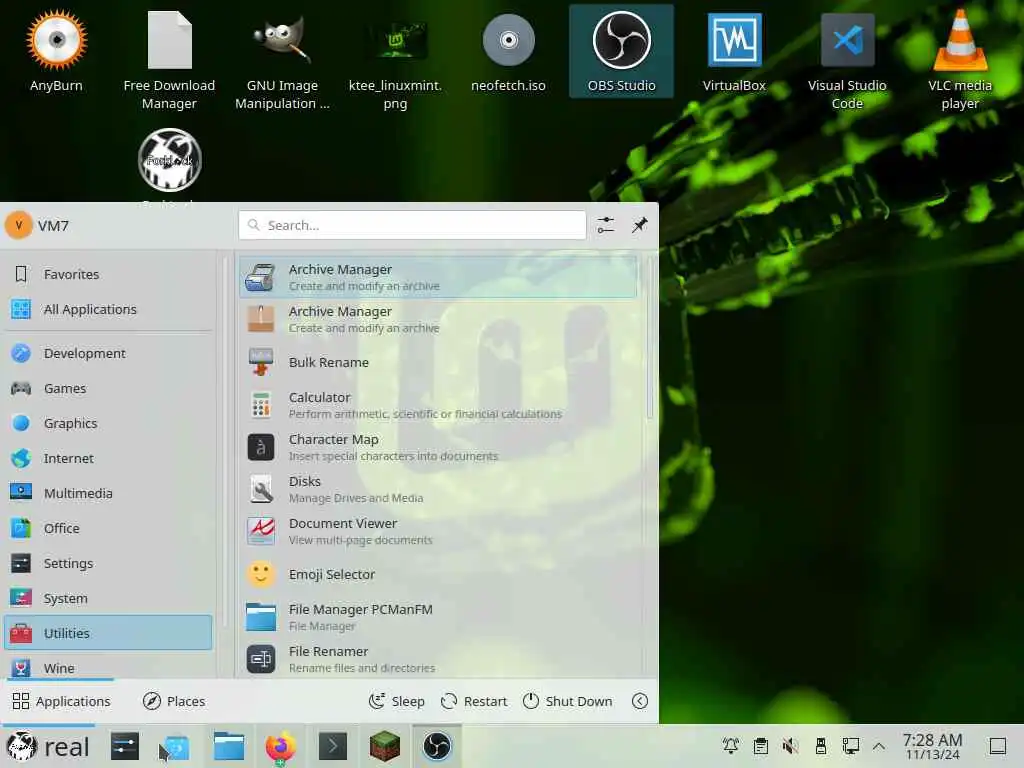The image size is (1024, 768).
Task: Switch to Places tab
Action: click(x=174, y=701)
